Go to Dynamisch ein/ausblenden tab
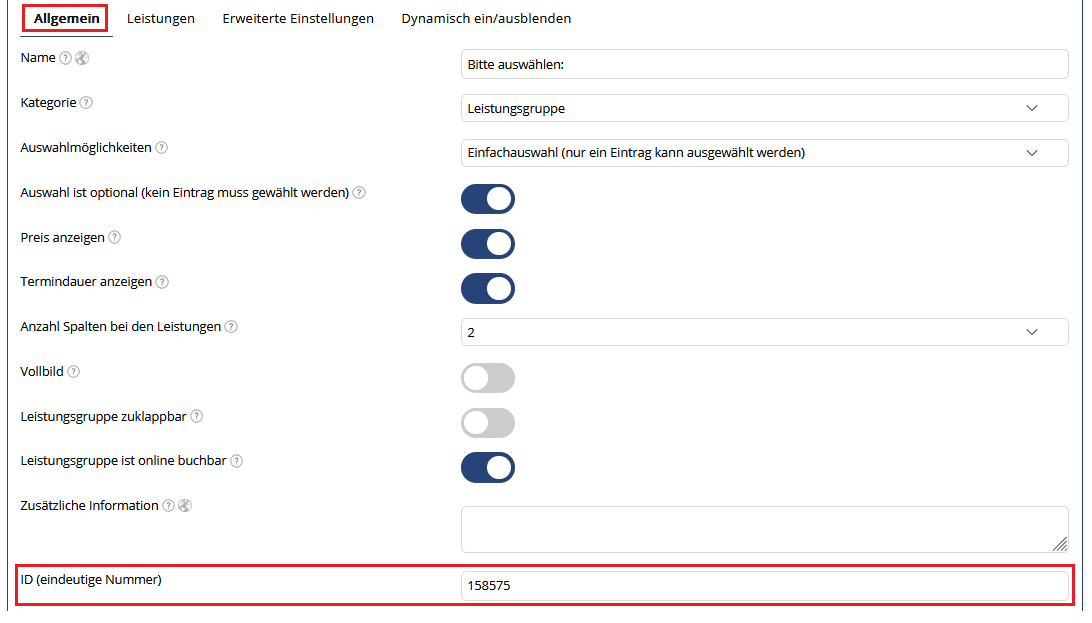1092x623 pixels. point(486,19)
